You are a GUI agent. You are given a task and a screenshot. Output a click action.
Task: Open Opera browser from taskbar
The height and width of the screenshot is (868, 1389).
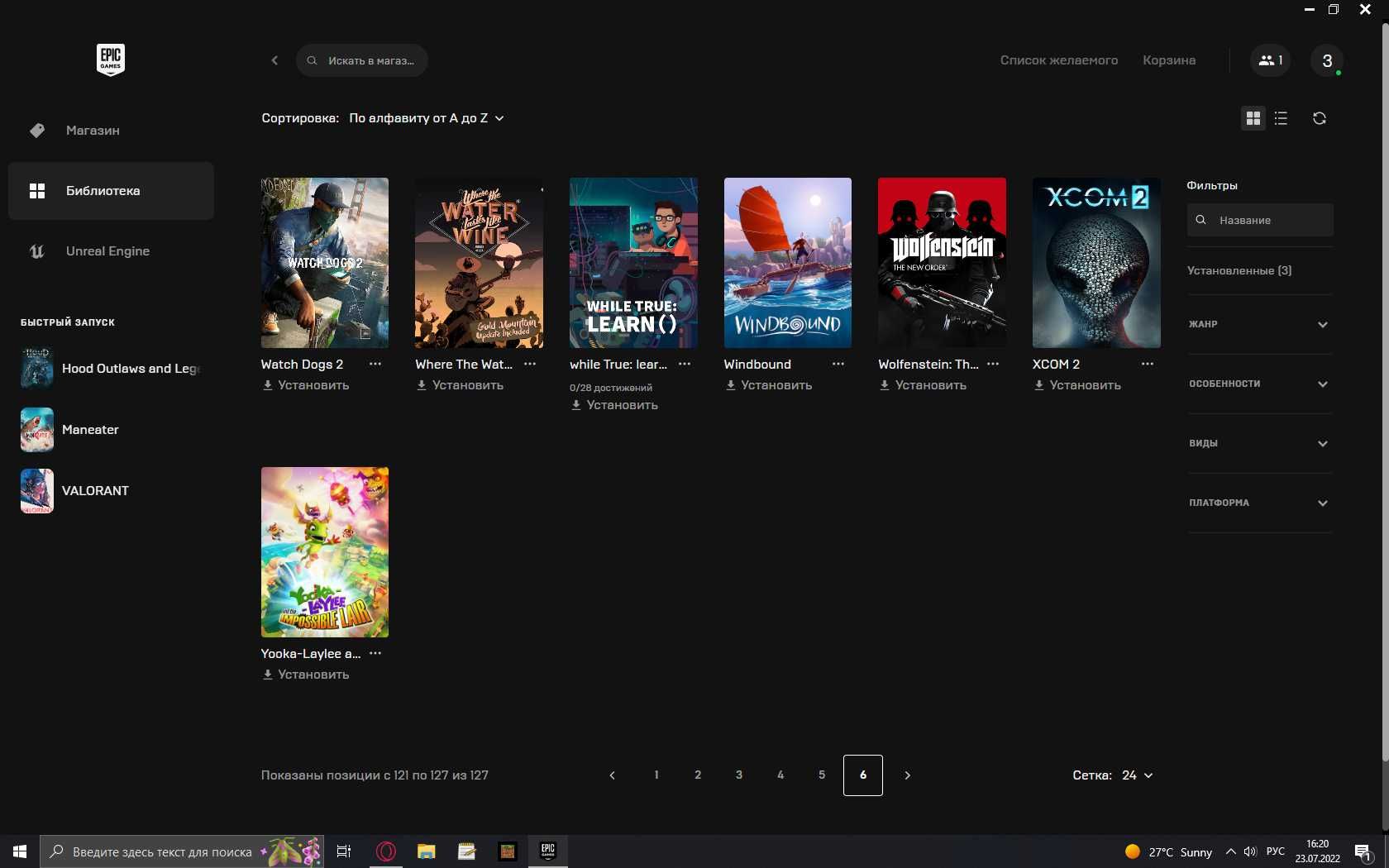pyautogui.click(x=385, y=851)
